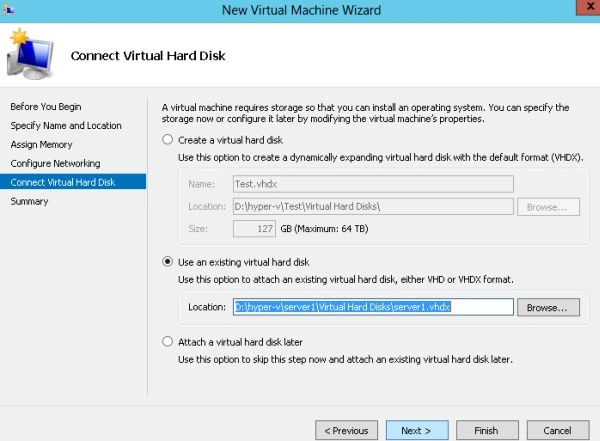600x441 pixels.
Task: Click the virtual machine computer icon in header
Action: 30,54
